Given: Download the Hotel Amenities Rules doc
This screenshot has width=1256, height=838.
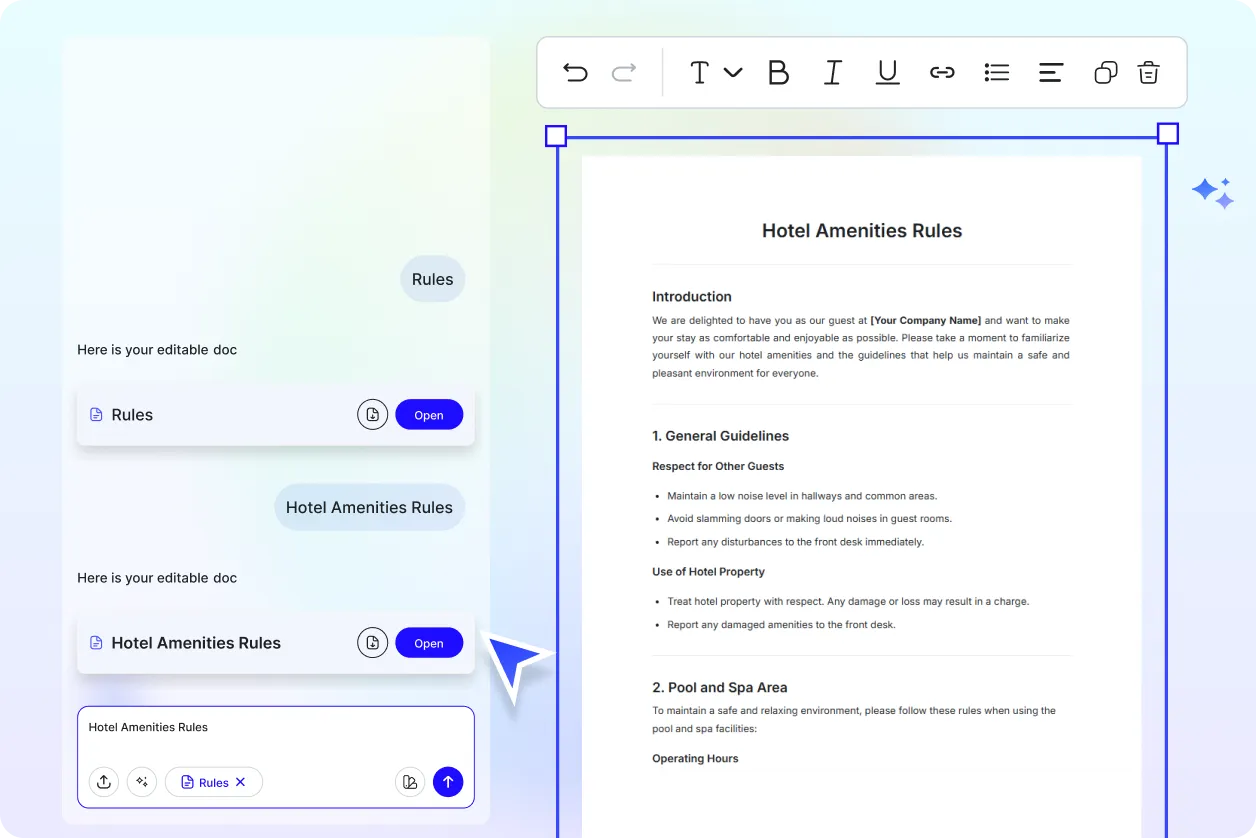Looking at the screenshot, I should point(373,643).
